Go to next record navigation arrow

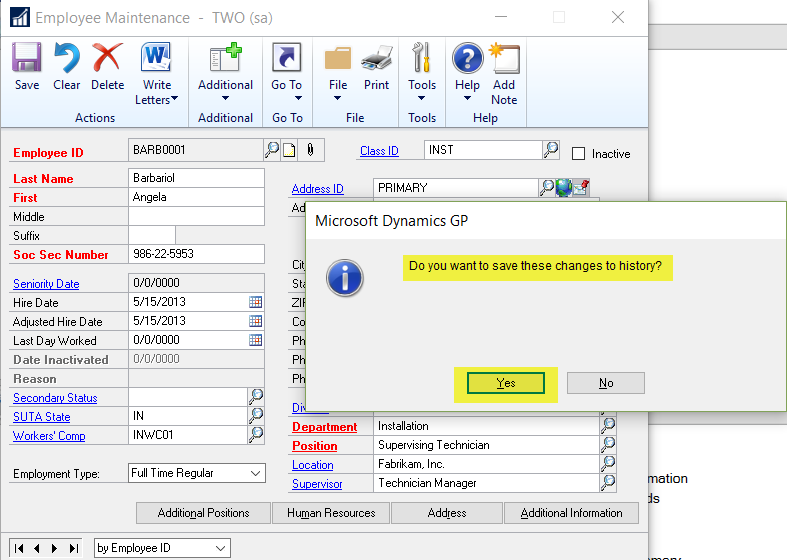(x=54, y=548)
